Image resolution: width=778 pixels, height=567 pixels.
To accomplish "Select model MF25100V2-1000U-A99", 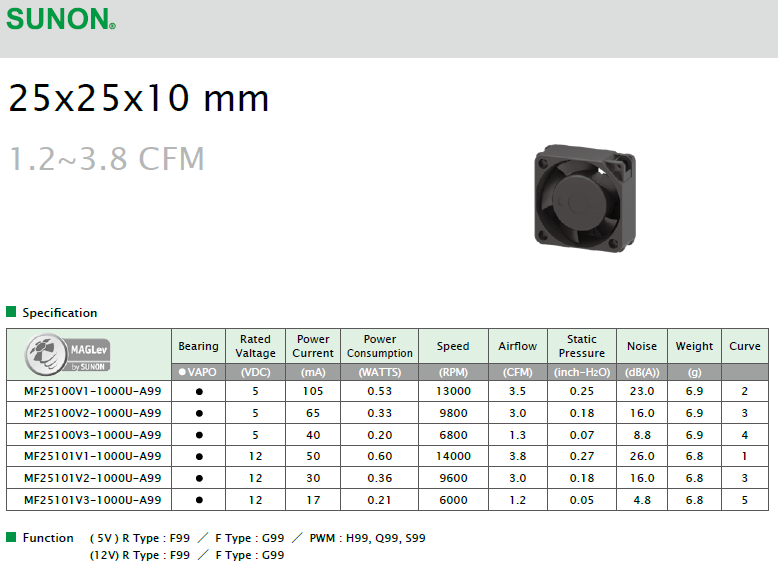I will click(x=92, y=413).
